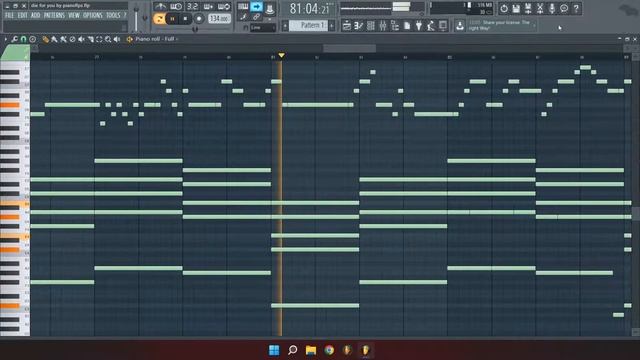Open the VIEW menu

tap(74, 16)
